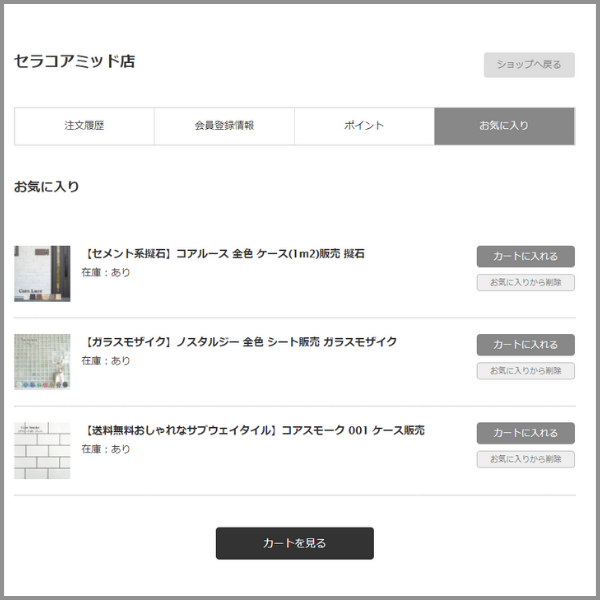Remove コアルース 擬石 from favorites

pyautogui.click(x=525, y=283)
